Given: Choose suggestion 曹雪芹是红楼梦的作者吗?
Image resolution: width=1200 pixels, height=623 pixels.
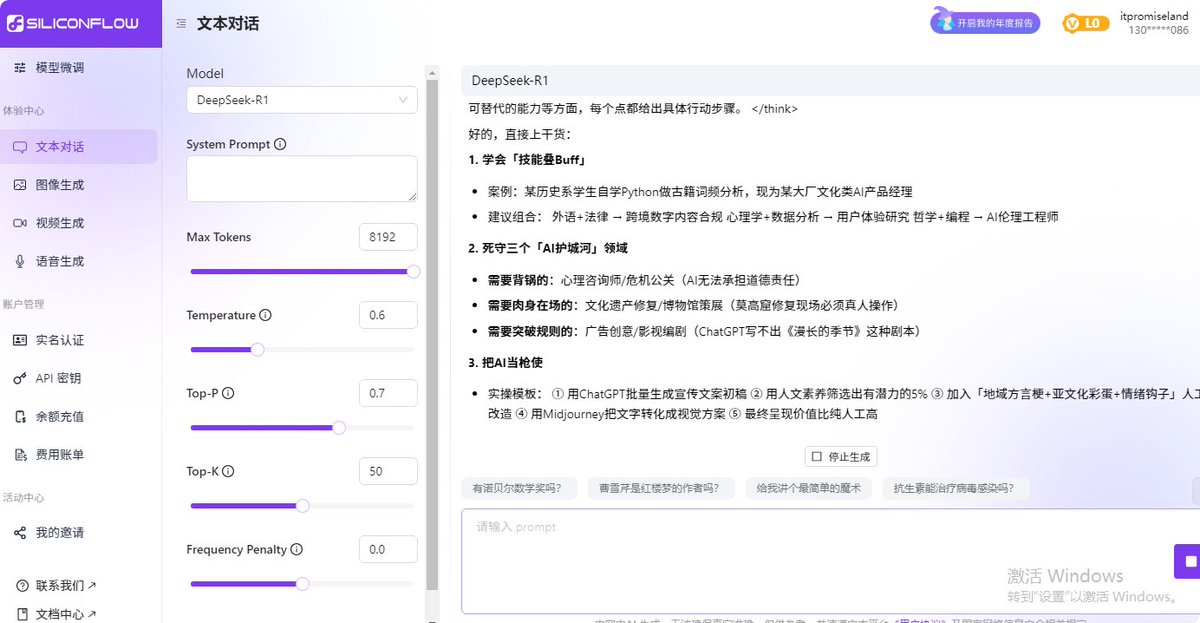Looking at the screenshot, I should 660,489.
